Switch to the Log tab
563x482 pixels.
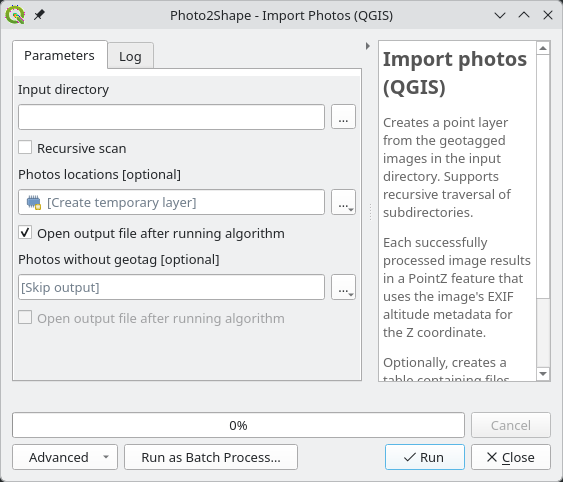click(x=130, y=56)
